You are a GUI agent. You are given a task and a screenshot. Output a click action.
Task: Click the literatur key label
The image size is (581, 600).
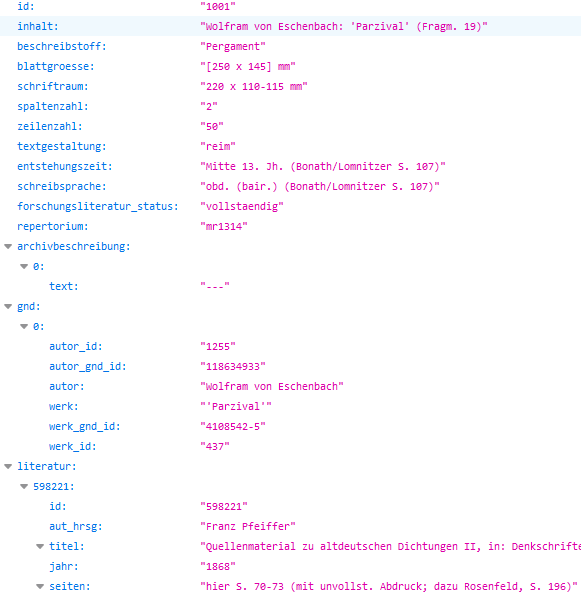[47, 466]
